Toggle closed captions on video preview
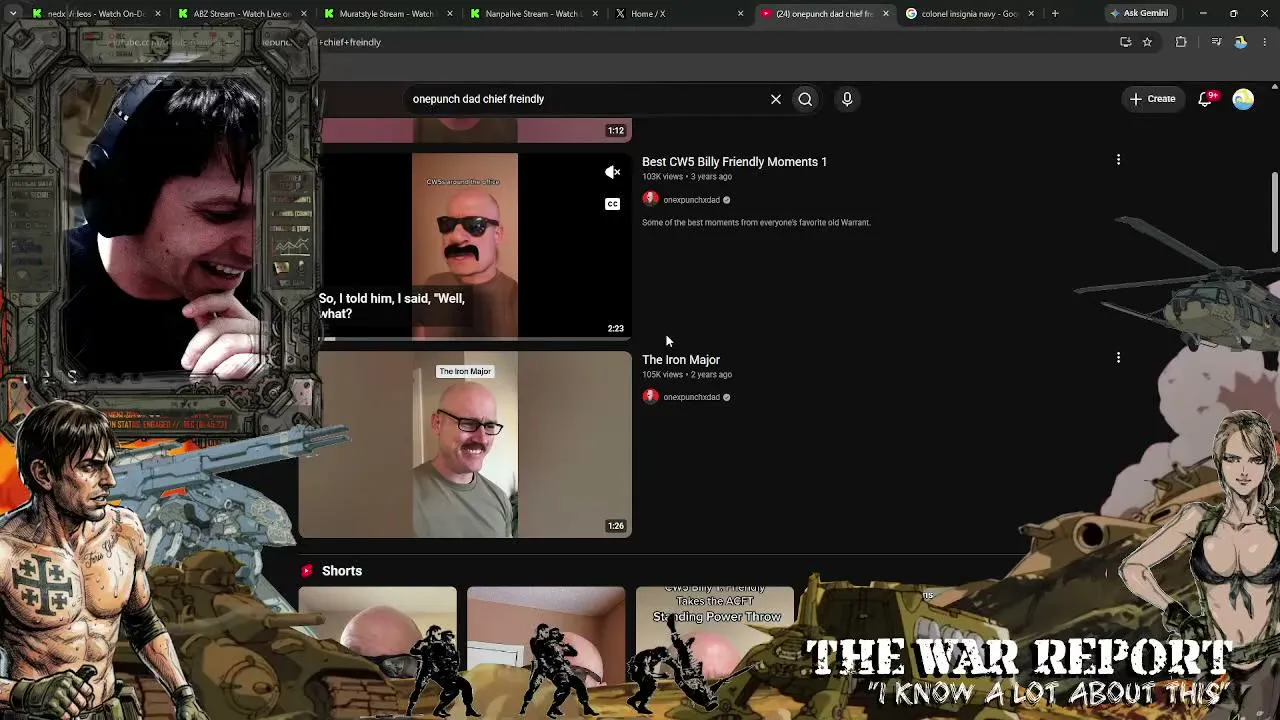 pyautogui.click(x=613, y=204)
